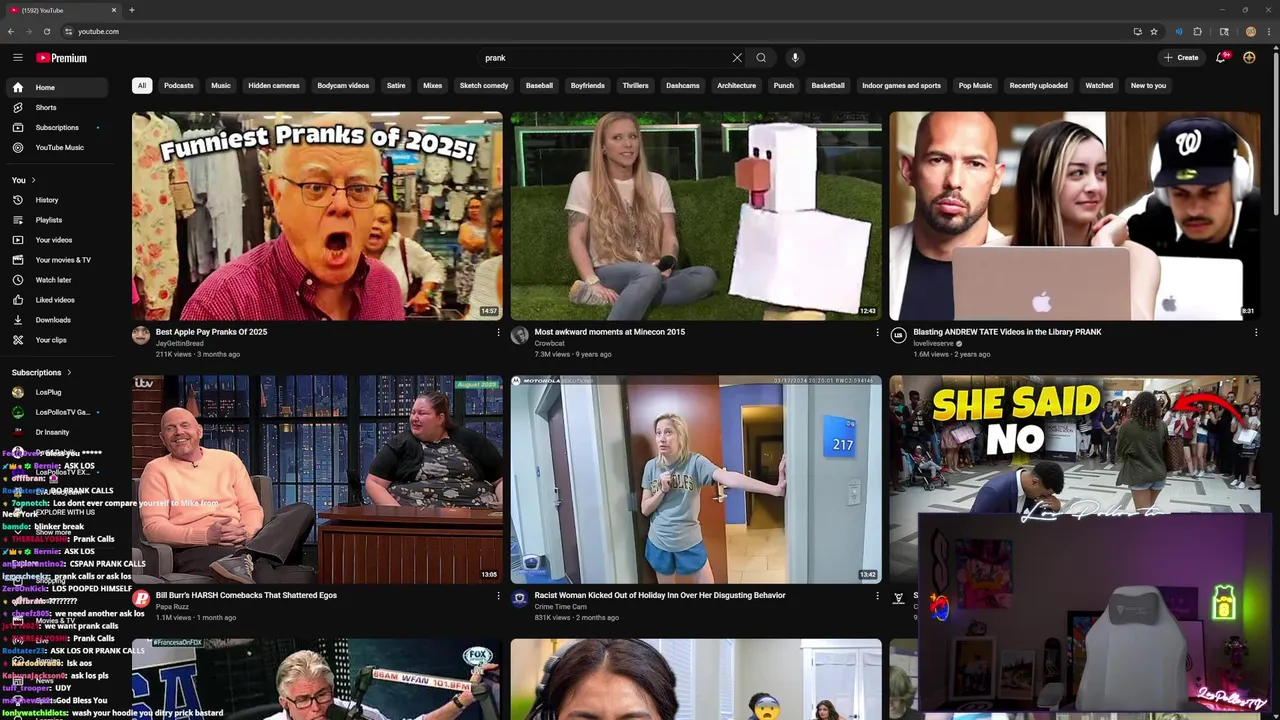Screen dimensions: 1280x720
Task: Play the hotel room 217 video thumbnail
Action: click(696, 480)
